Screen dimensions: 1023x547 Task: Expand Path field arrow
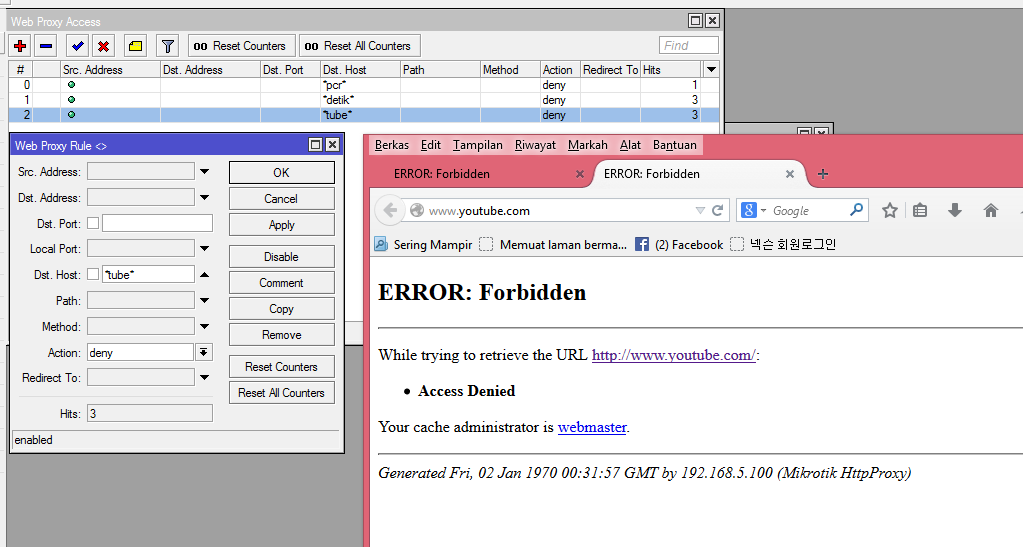point(204,300)
